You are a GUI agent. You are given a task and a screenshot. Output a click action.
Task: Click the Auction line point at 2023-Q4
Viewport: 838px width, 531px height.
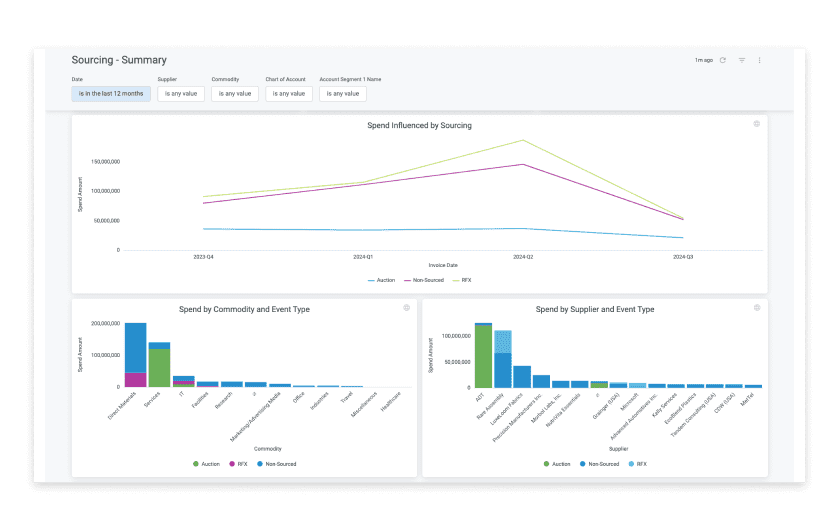(204, 229)
